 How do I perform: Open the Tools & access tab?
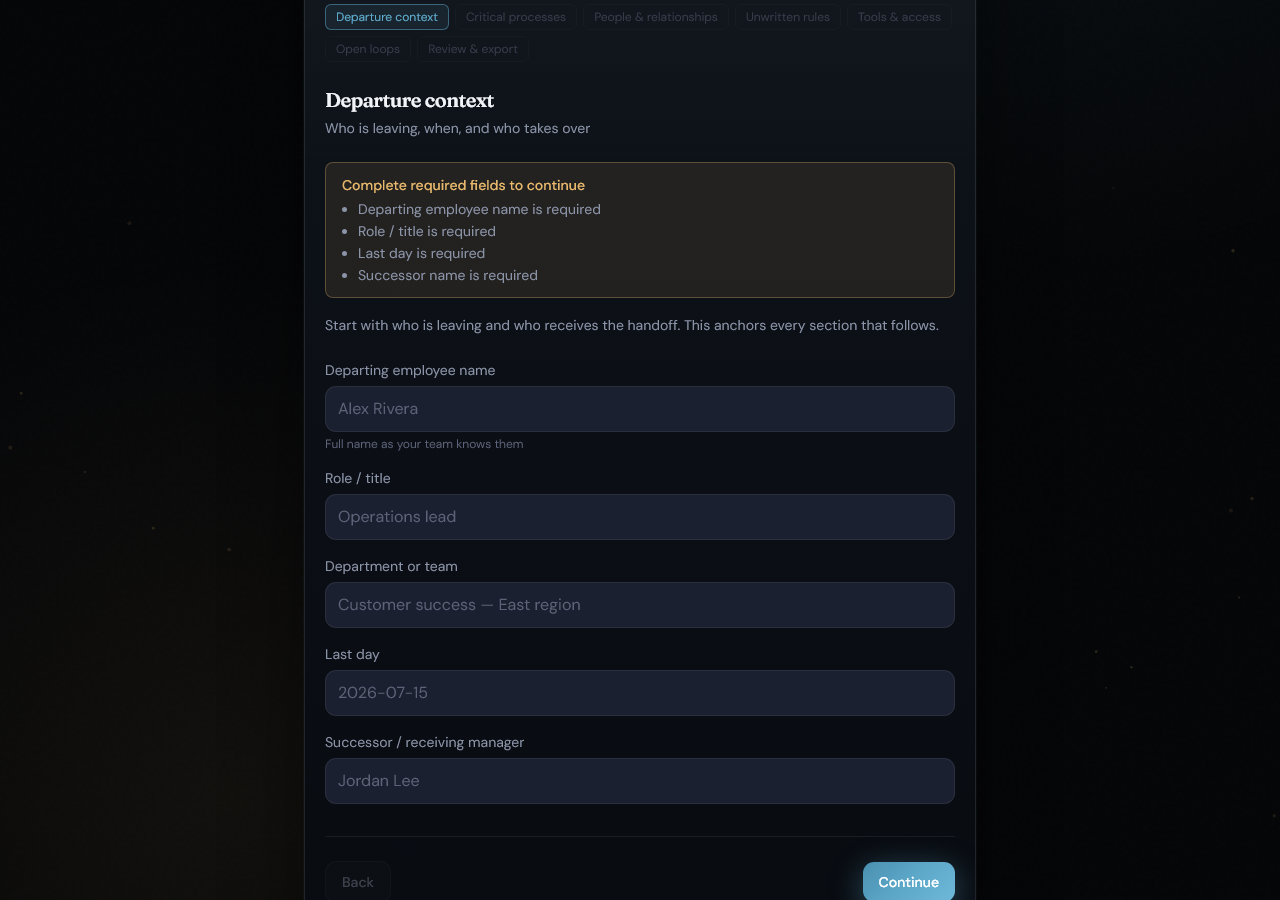pos(899,17)
